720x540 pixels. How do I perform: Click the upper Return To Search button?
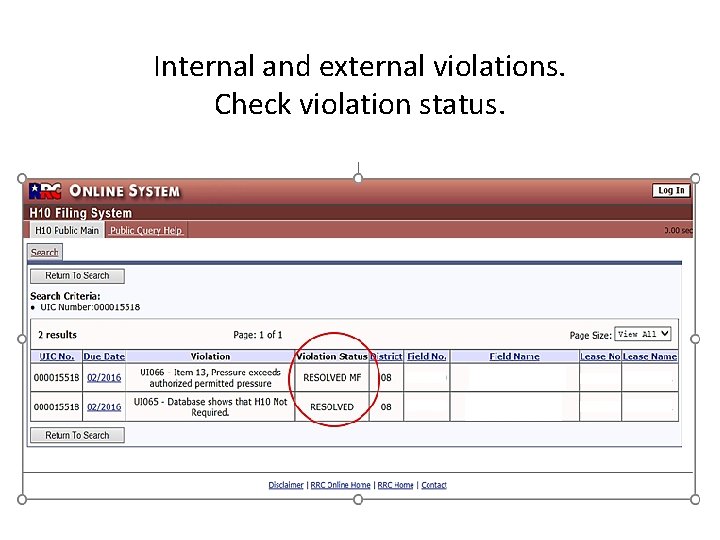coord(77,276)
